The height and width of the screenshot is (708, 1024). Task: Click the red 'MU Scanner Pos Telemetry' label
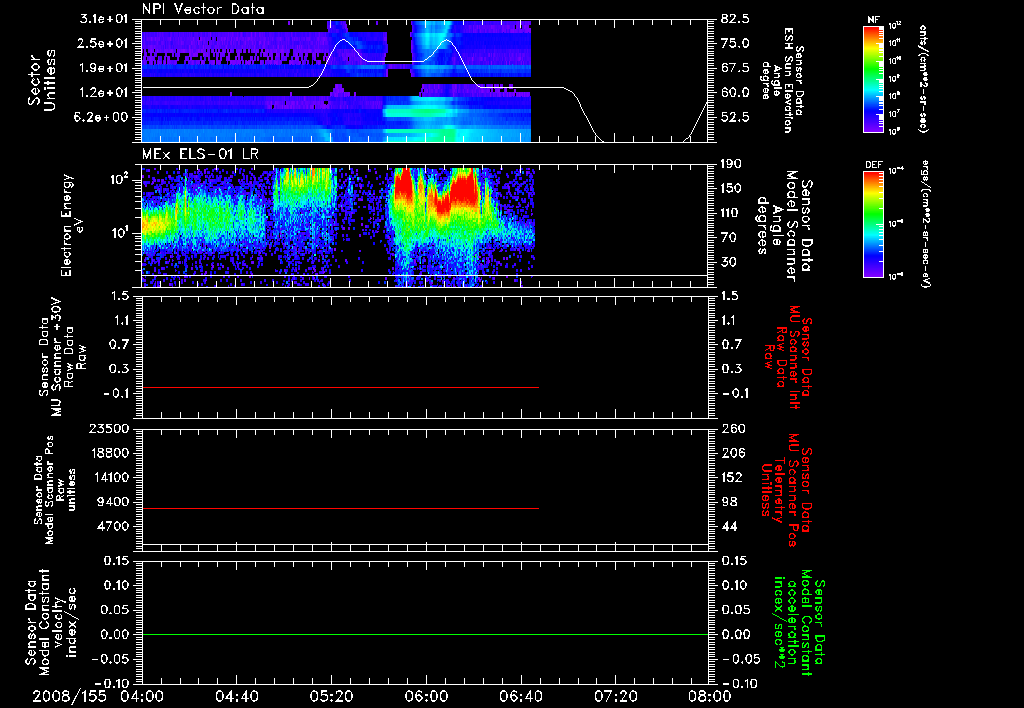787,490
